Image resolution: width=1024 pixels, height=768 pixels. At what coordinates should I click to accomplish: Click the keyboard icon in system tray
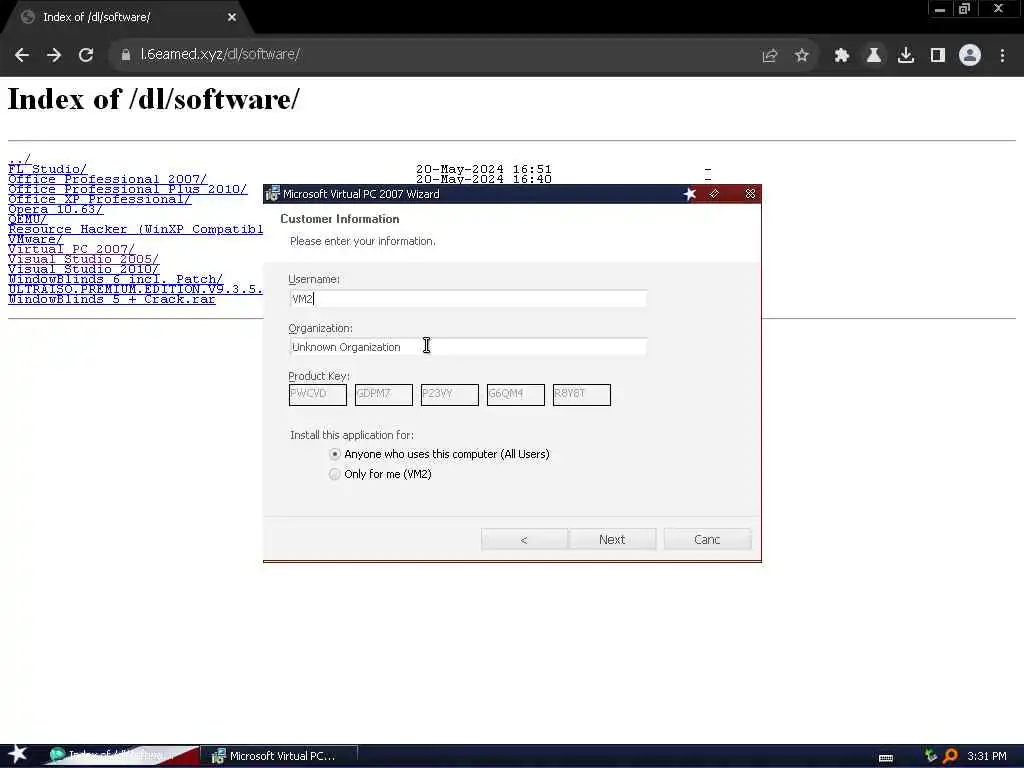point(886,758)
